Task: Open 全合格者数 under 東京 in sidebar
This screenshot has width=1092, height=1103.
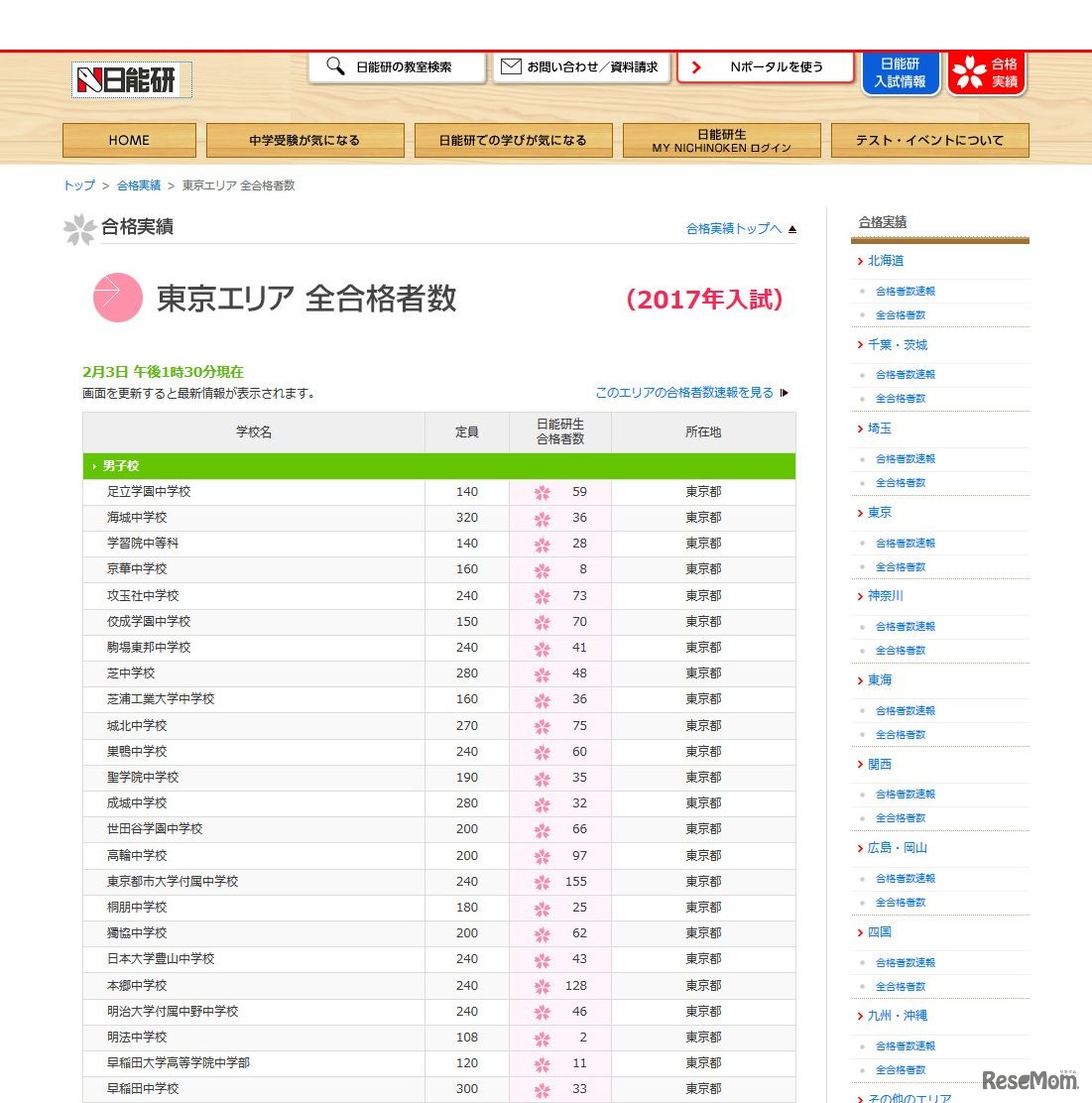Action: coord(900,566)
